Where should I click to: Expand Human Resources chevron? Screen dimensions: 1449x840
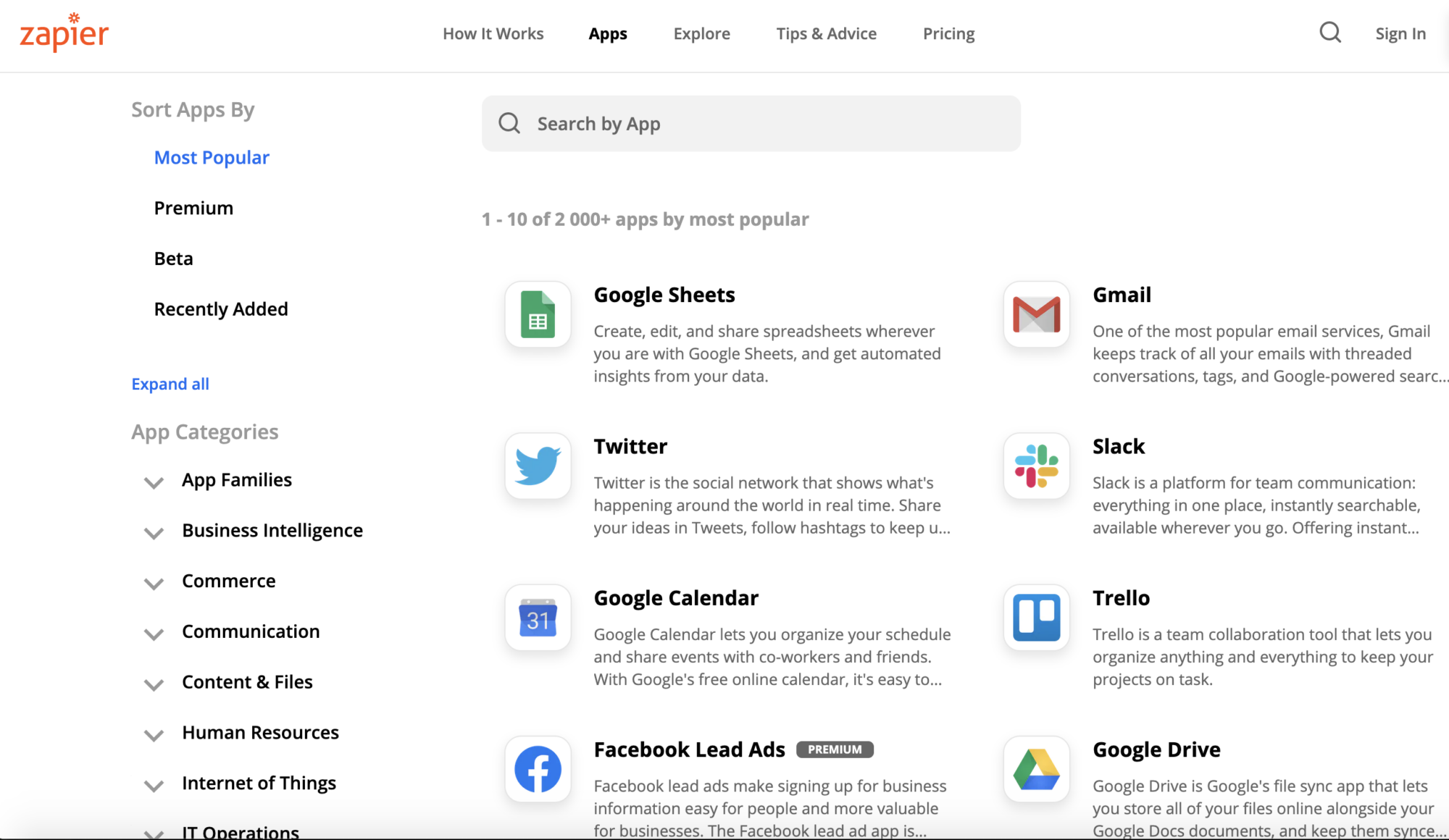point(154,735)
